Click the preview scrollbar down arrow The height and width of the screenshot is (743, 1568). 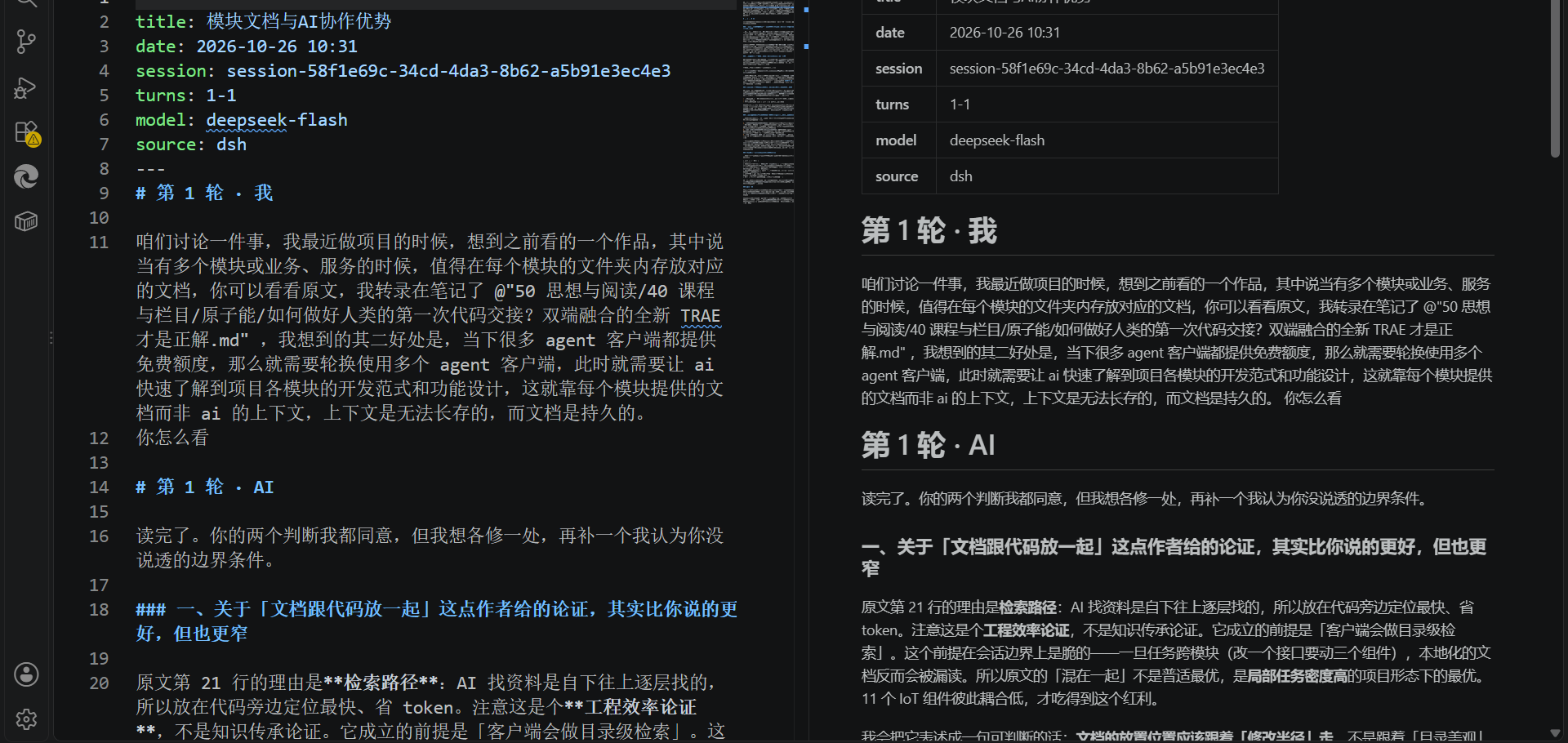[x=1555, y=733]
